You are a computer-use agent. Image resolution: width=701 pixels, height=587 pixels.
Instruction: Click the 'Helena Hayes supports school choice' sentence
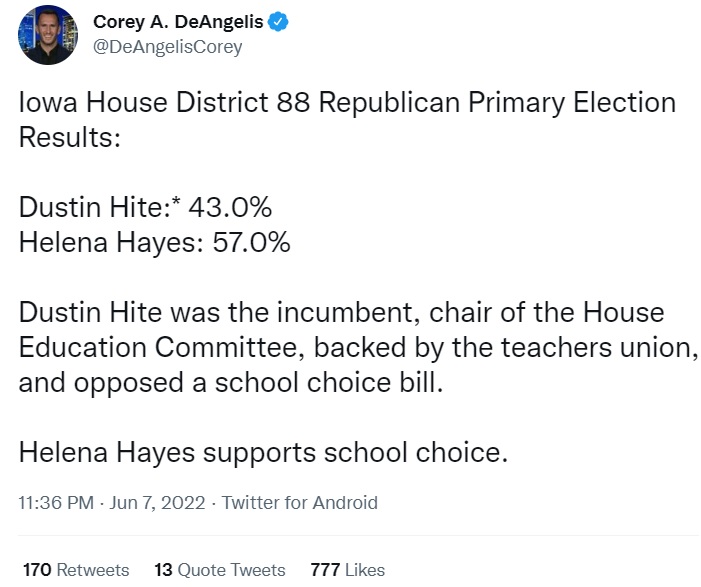click(263, 452)
